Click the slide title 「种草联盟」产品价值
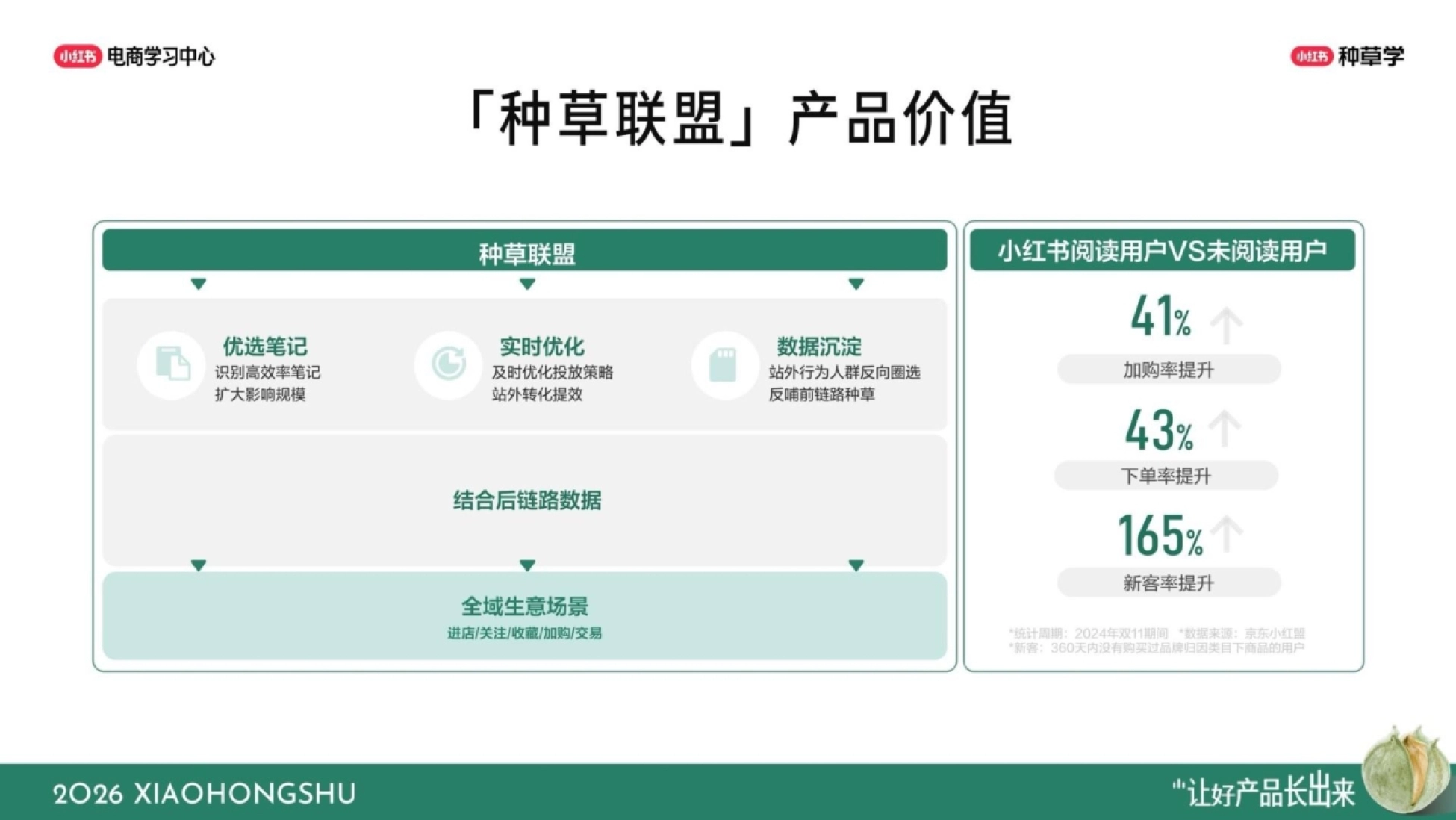Image resolution: width=1456 pixels, height=820 pixels. (x=738, y=118)
